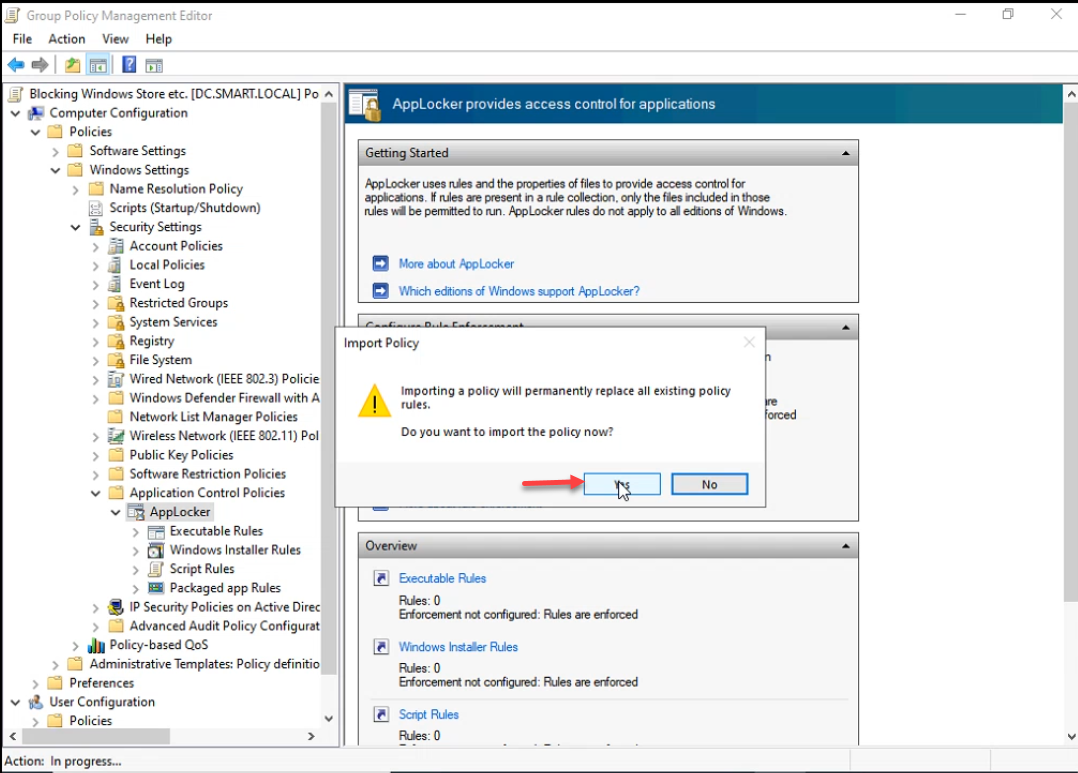
Task: Expand the Administrative Templates node
Action: pos(56,664)
